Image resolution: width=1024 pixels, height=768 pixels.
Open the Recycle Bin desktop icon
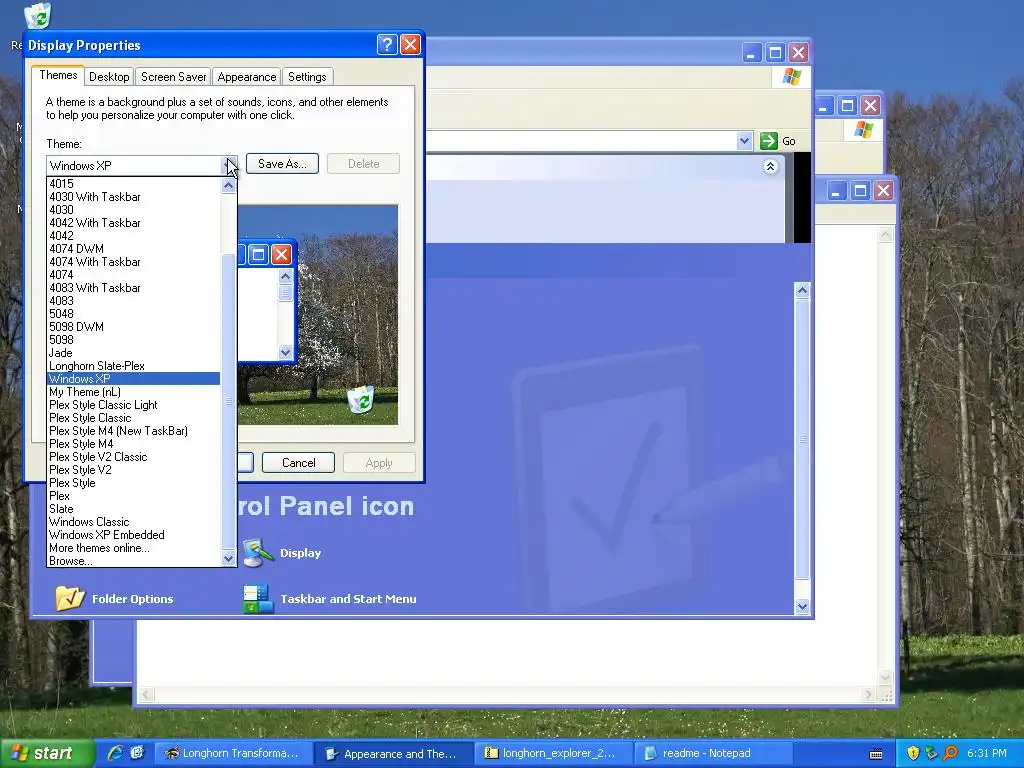[37, 16]
